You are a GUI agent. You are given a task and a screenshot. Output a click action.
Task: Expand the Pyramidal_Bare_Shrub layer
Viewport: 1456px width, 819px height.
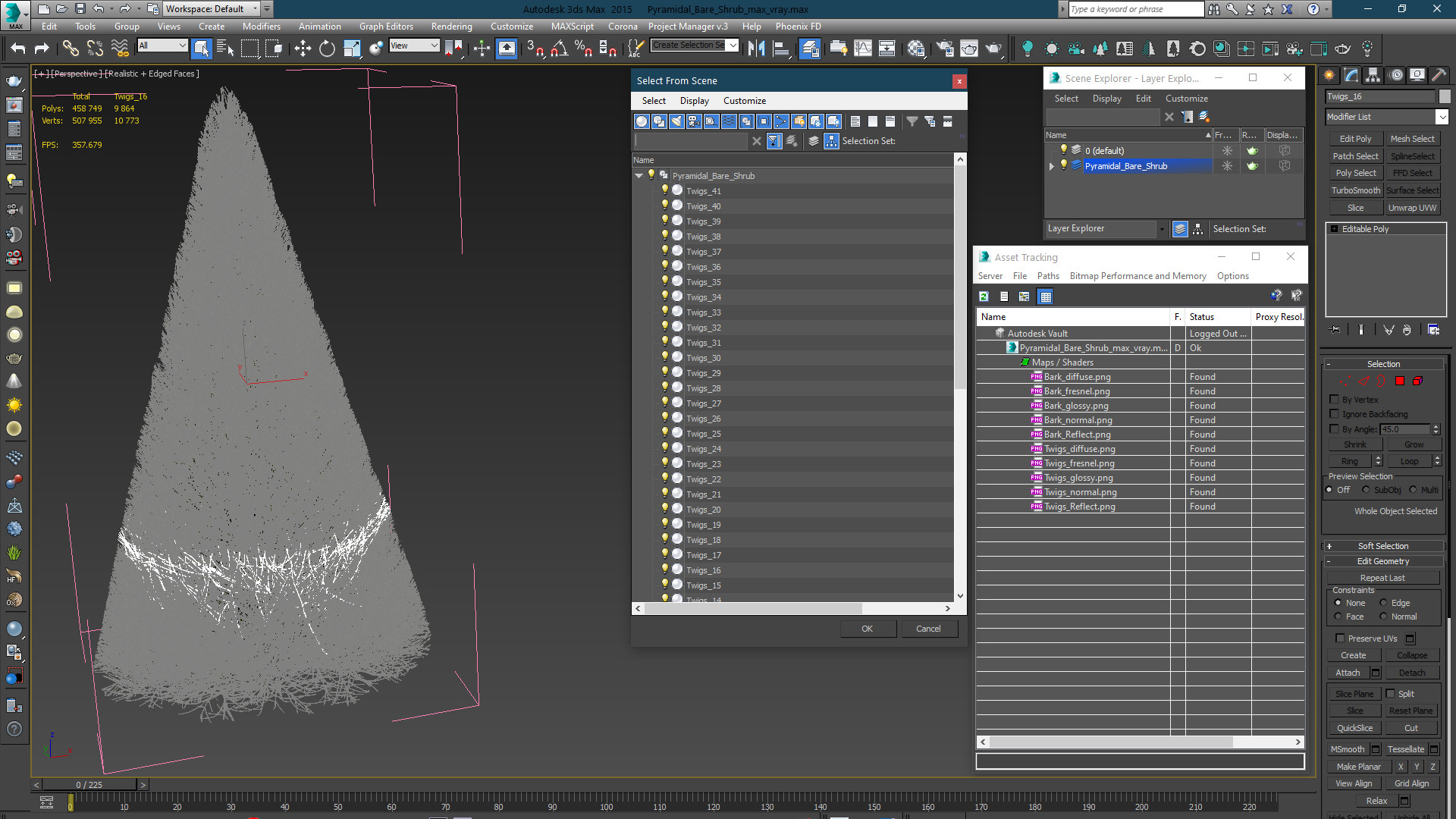[1052, 166]
